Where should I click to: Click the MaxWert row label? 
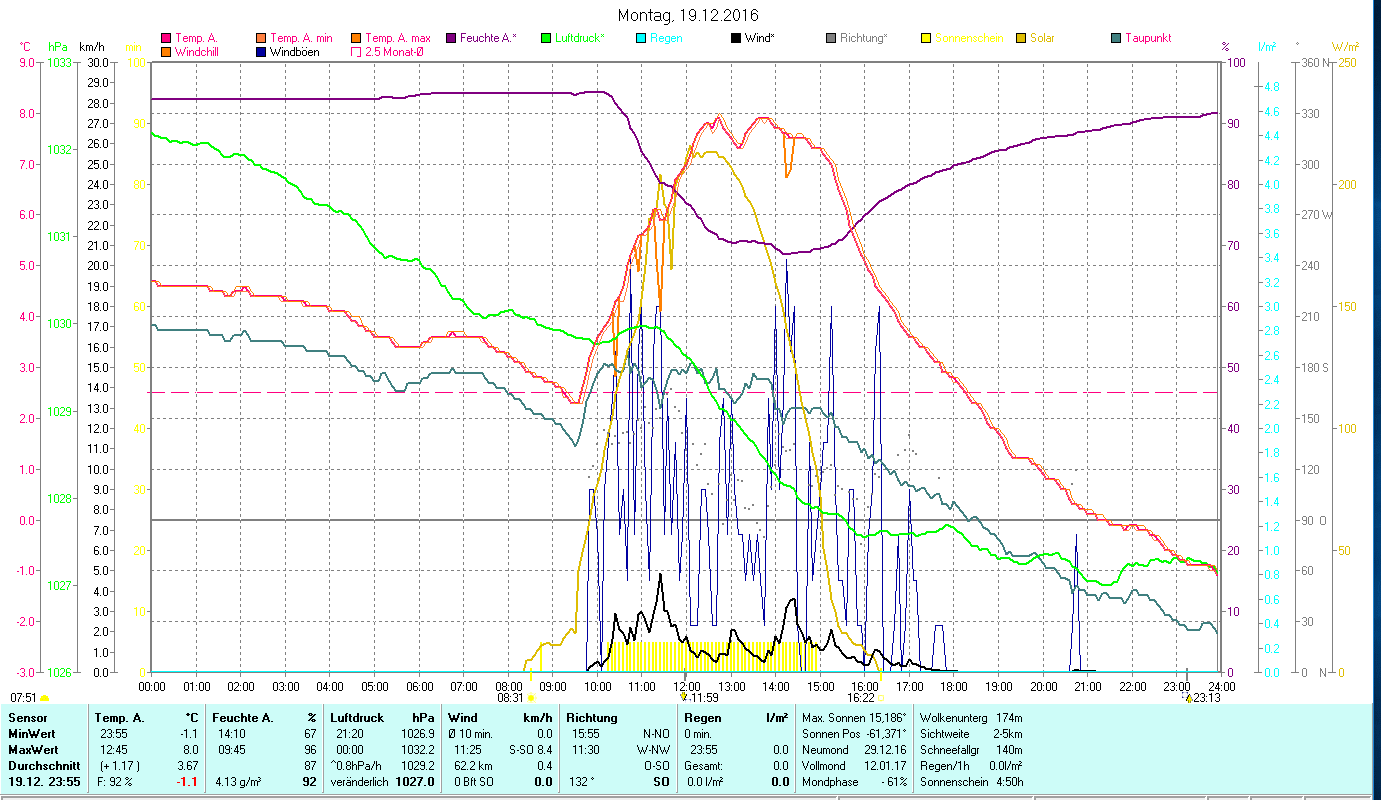(31, 749)
